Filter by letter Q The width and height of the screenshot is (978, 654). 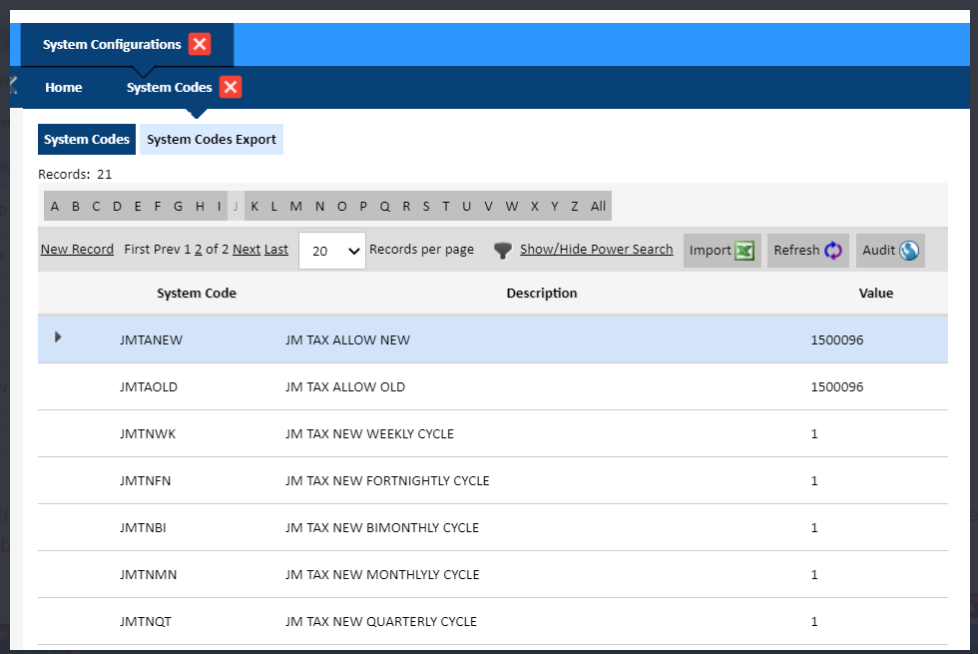point(385,206)
